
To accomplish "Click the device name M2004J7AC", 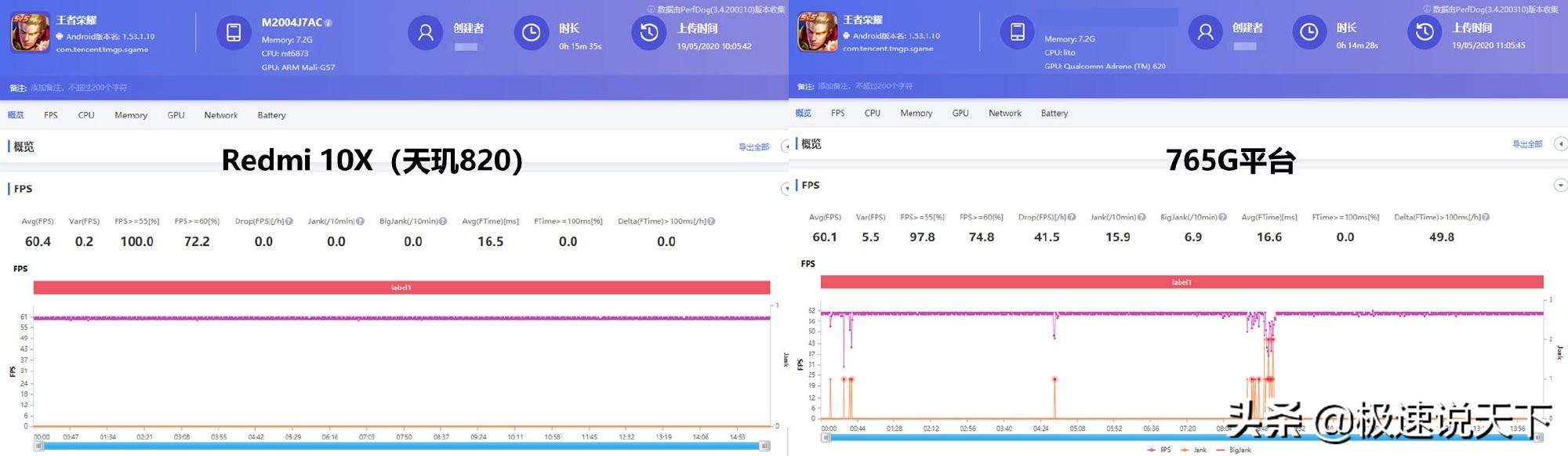I will (x=292, y=23).
